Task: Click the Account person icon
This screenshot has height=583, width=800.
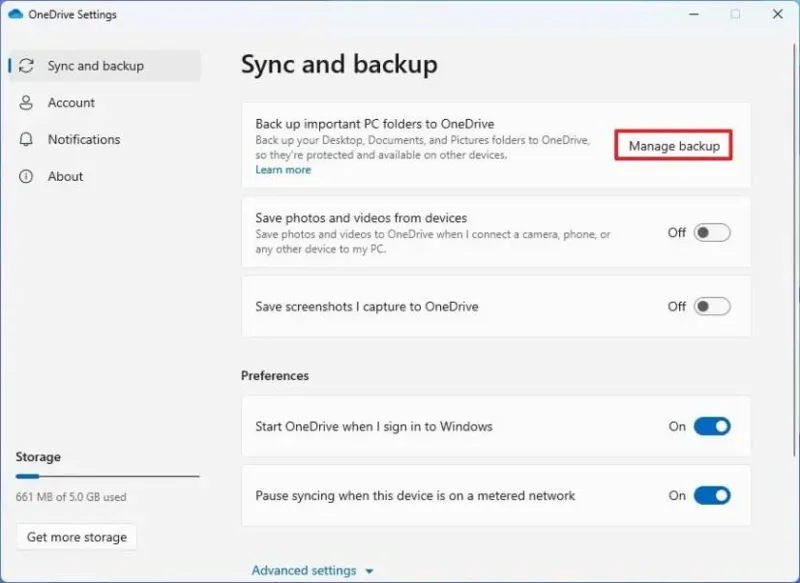Action: point(26,103)
